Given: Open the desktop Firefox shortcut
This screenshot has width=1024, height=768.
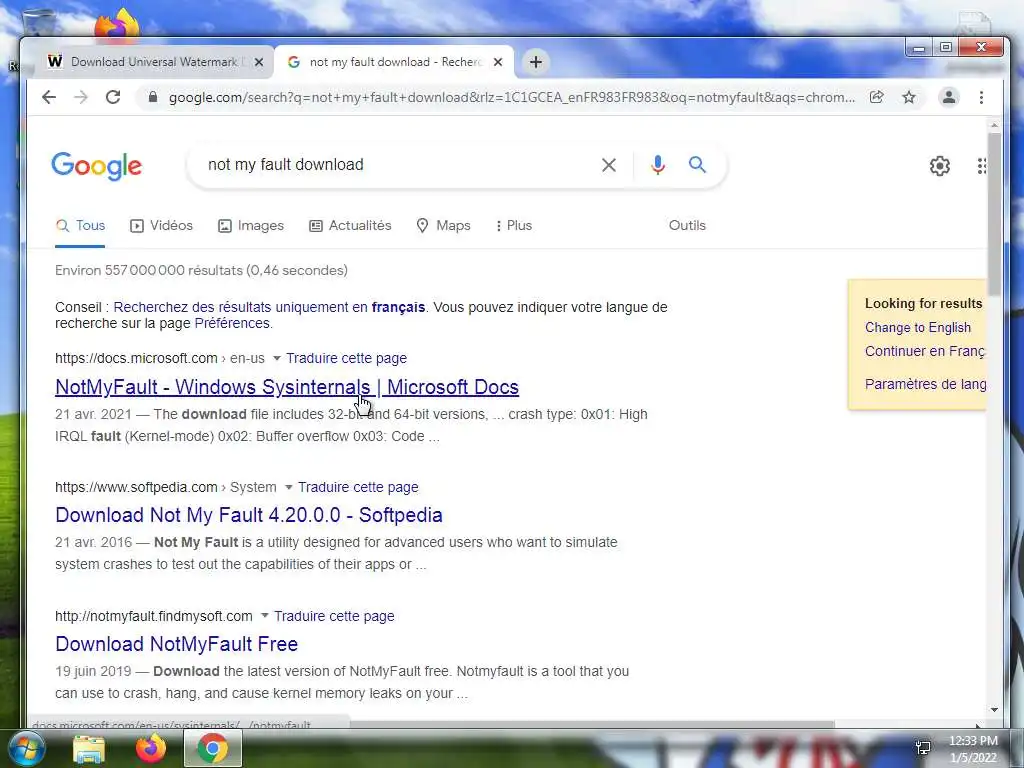Looking at the screenshot, I should [x=117, y=24].
